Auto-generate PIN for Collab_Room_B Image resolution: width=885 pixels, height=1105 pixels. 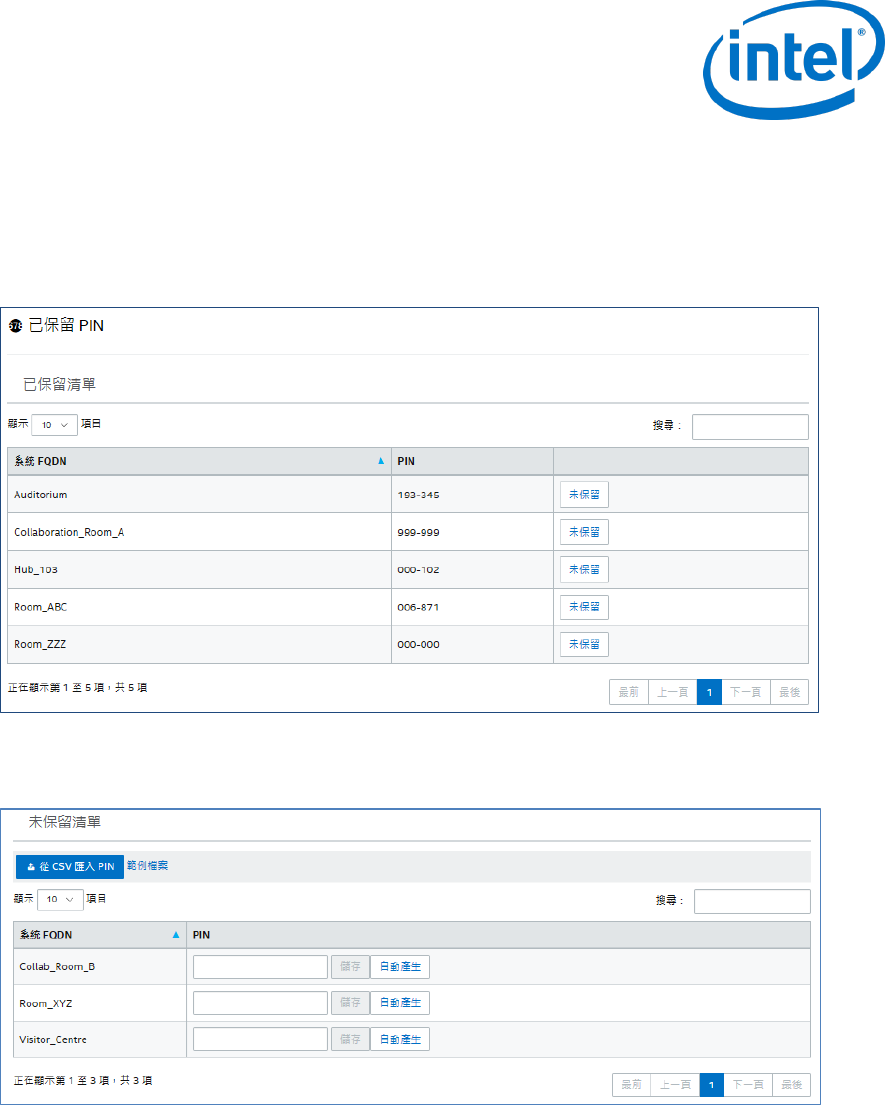point(400,966)
